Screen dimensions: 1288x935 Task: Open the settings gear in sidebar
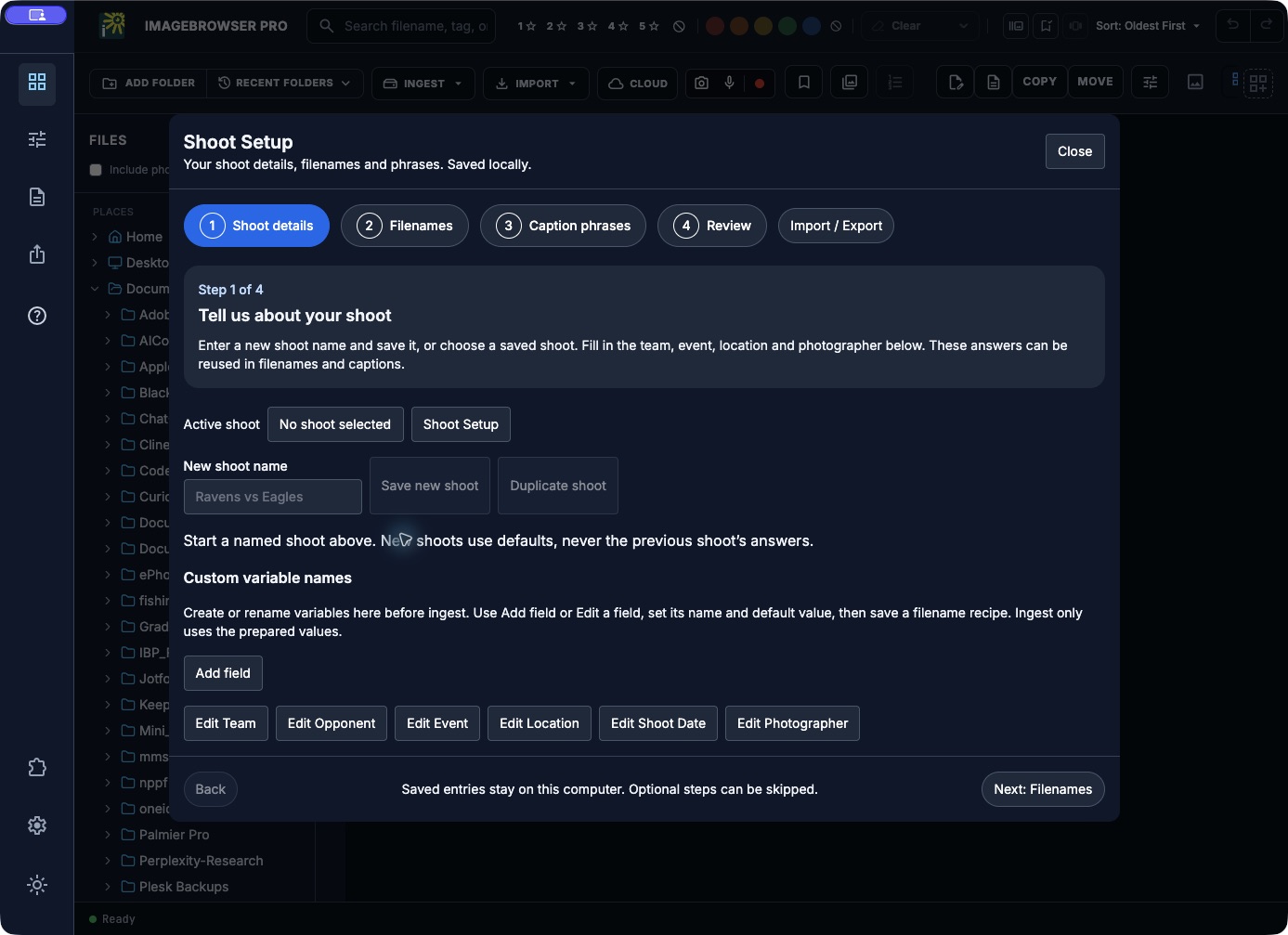37,825
